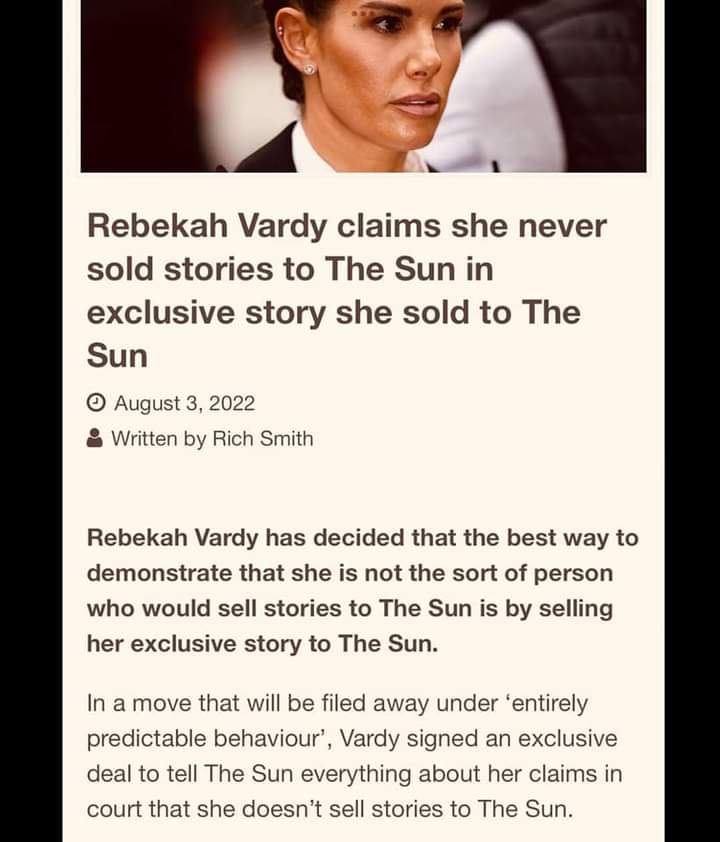Click the final line starting 'court that she doesn't'
The image size is (720, 842).
point(330,809)
